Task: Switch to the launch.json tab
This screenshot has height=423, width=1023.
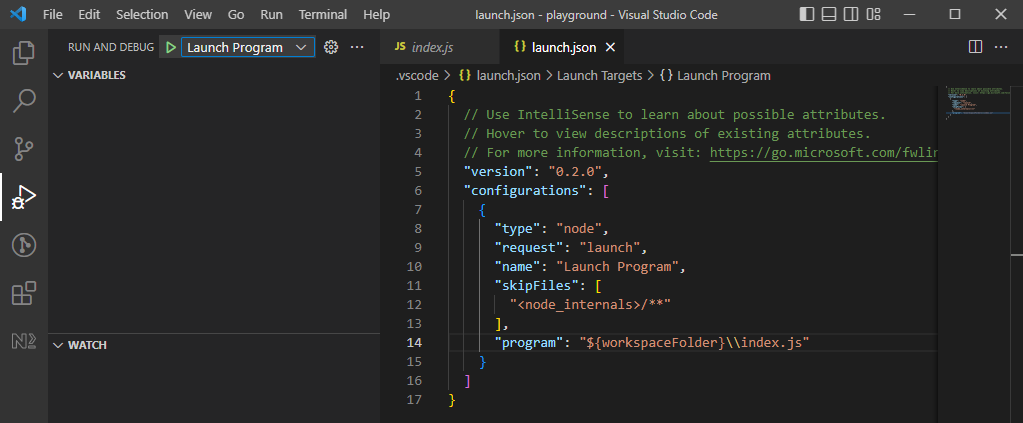Action: point(562,48)
